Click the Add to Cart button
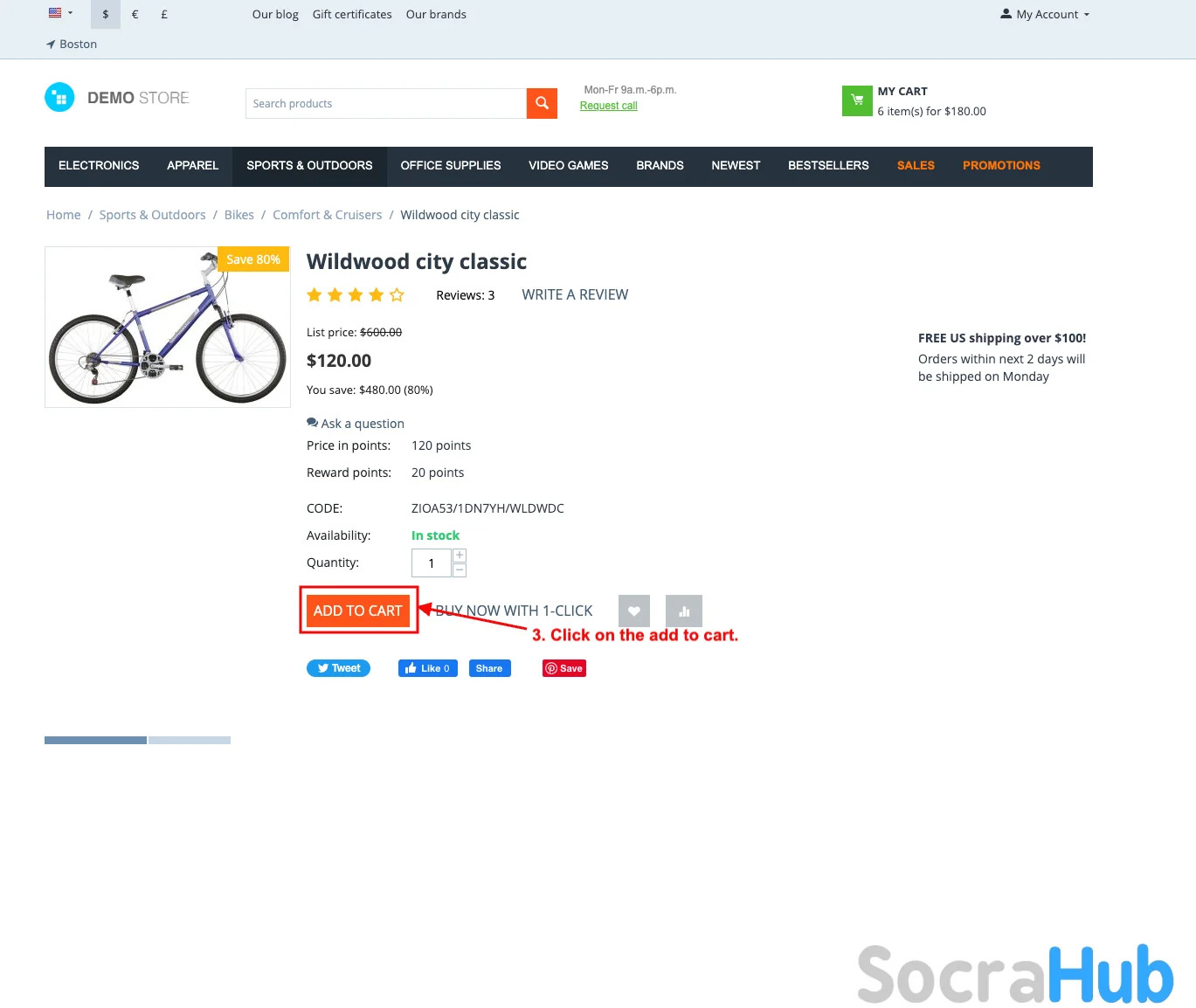The image size is (1196, 1008). [357, 611]
